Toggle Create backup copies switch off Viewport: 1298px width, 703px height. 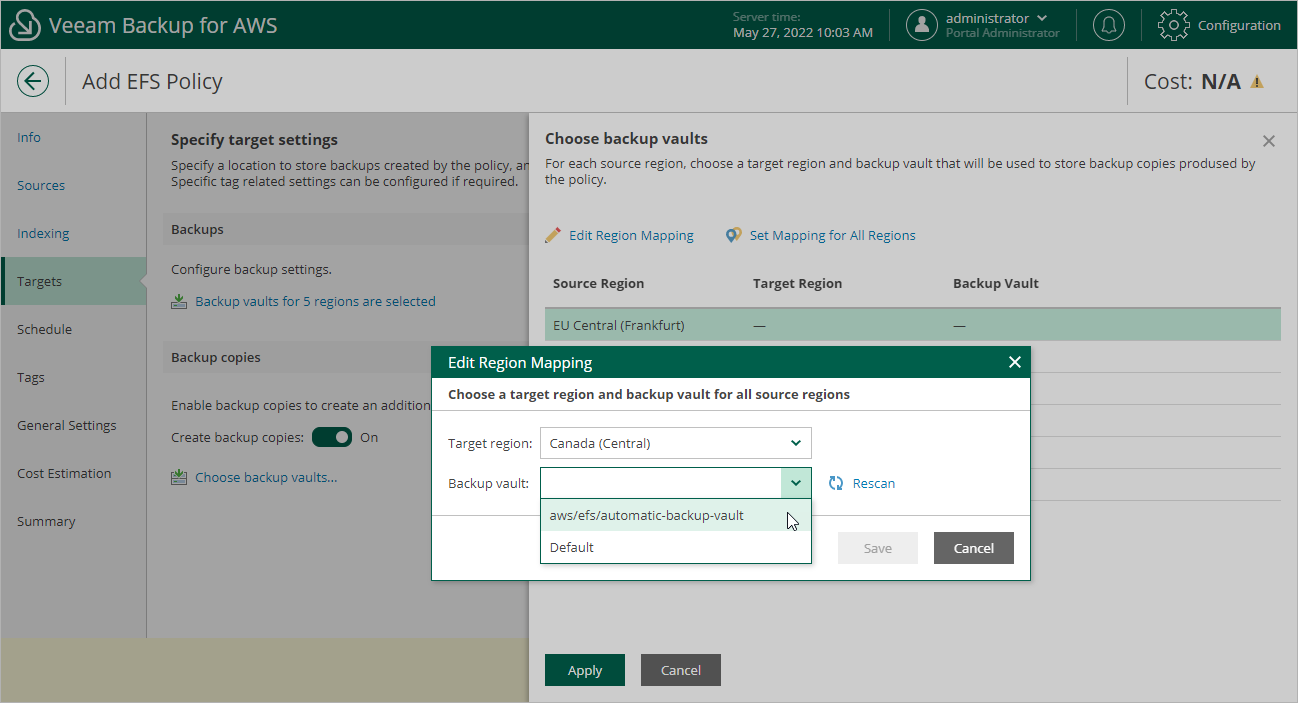(332, 437)
